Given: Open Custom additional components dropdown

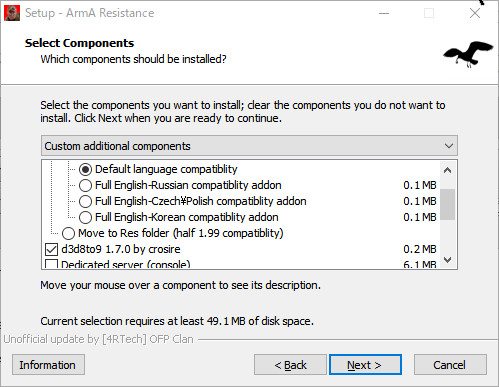Looking at the screenshot, I should pyautogui.click(x=249, y=146).
